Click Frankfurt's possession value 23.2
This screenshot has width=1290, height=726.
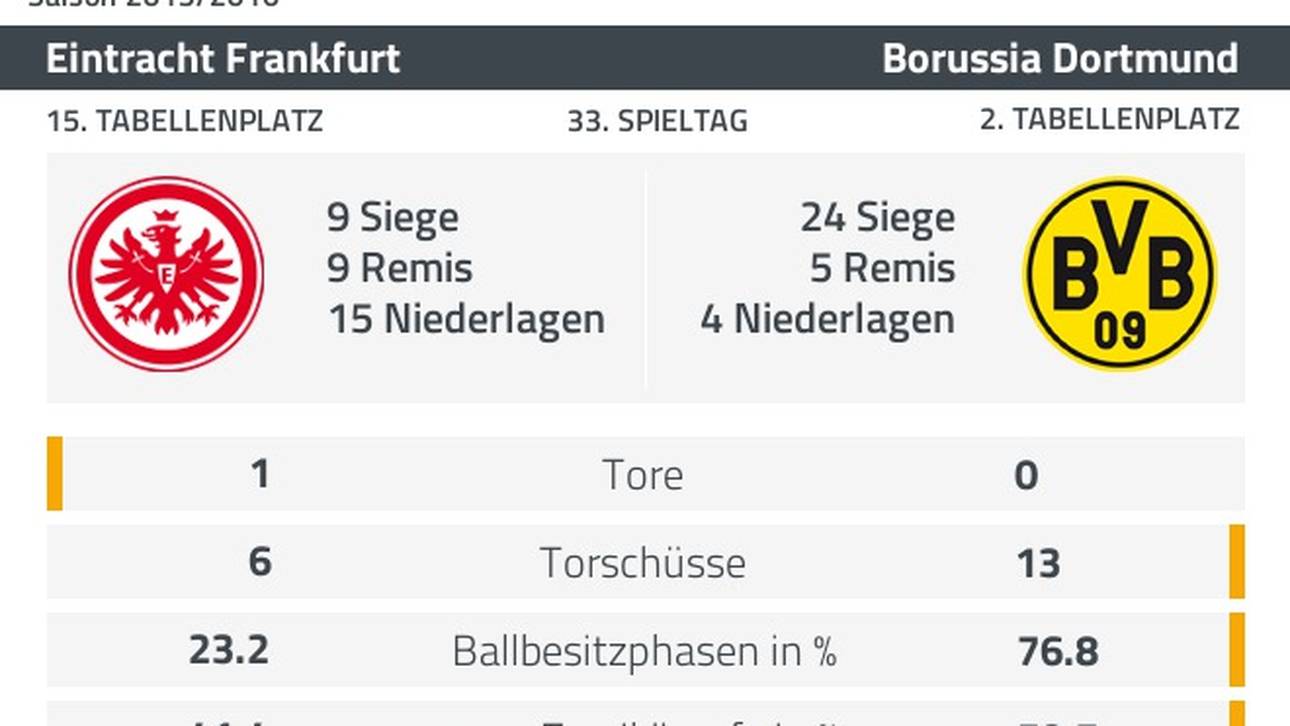click(x=229, y=651)
